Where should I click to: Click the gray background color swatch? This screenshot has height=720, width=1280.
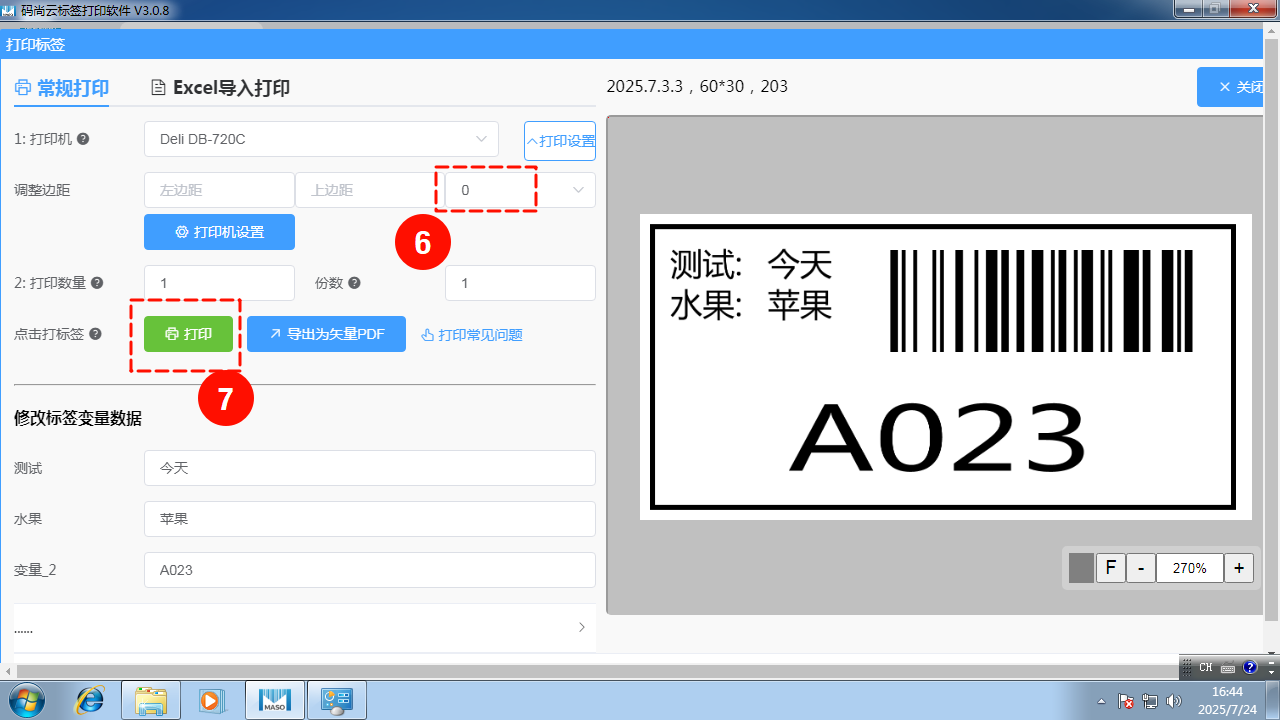click(x=1081, y=568)
